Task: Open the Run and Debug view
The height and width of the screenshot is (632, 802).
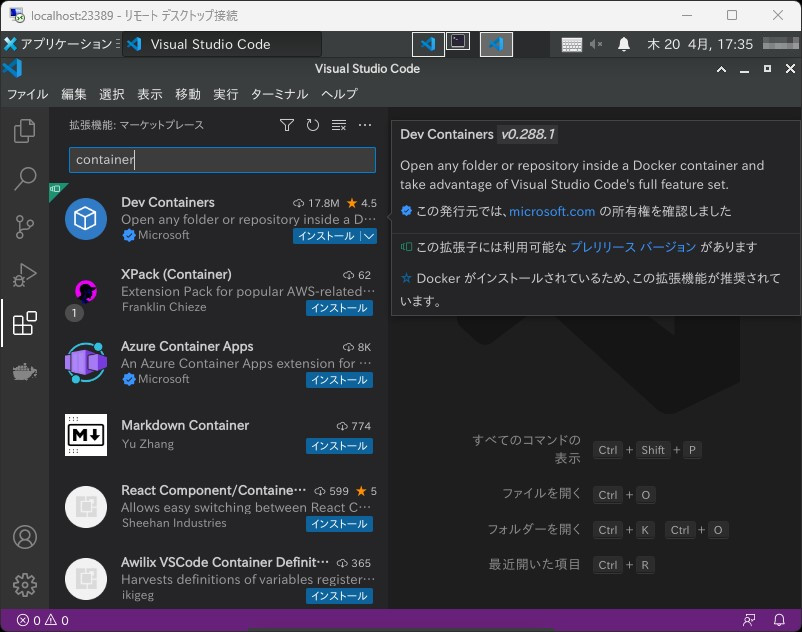Action: [24, 275]
